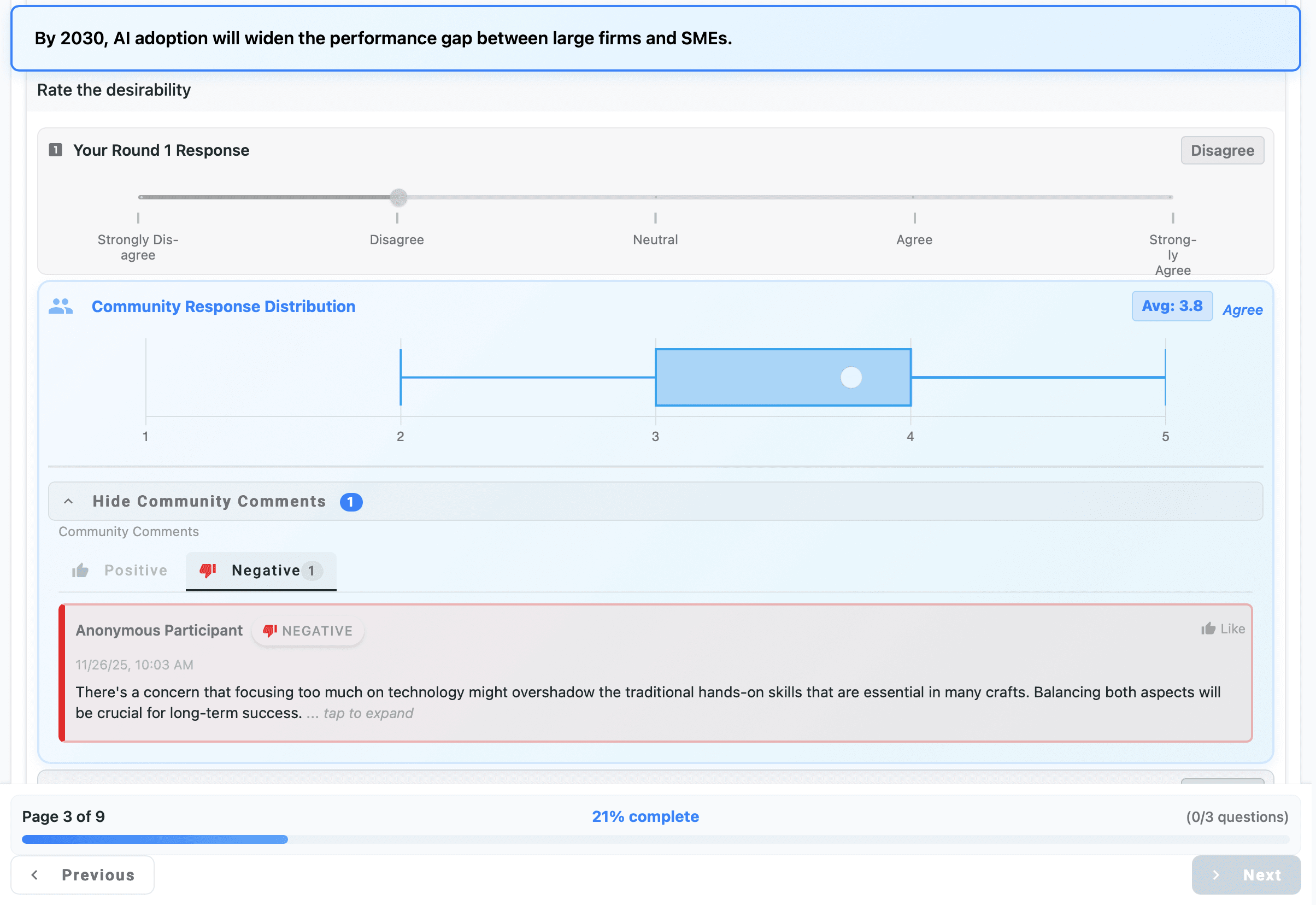Click the Next navigation button
This screenshot has height=905, width=1316.
click(1245, 874)
